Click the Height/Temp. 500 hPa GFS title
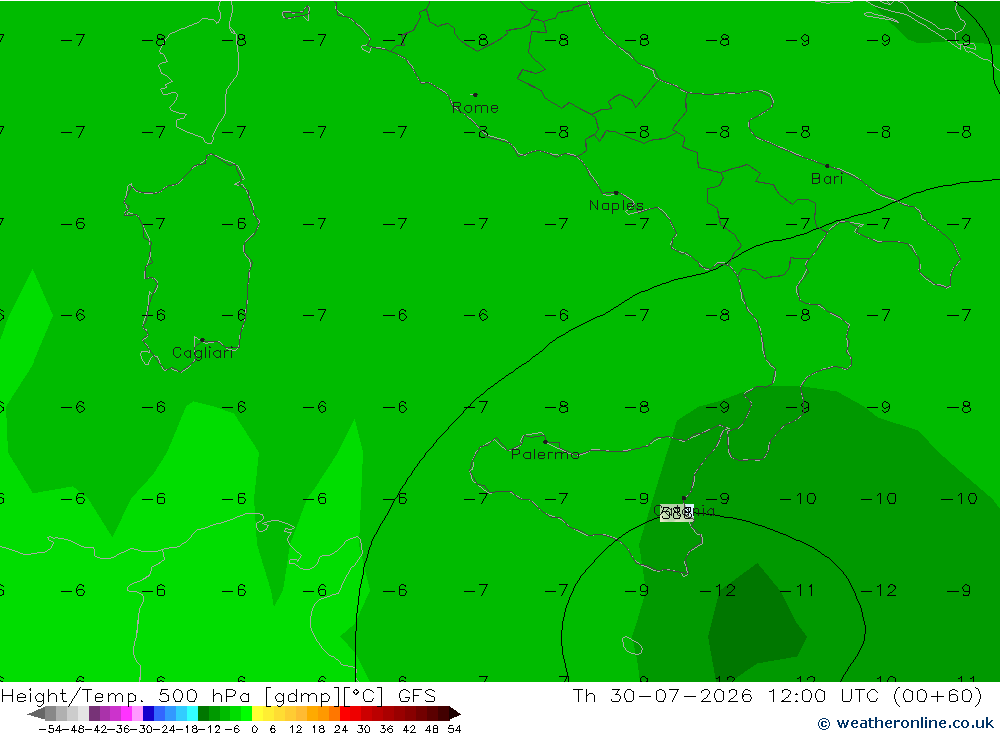 click(x=218, y=695)
